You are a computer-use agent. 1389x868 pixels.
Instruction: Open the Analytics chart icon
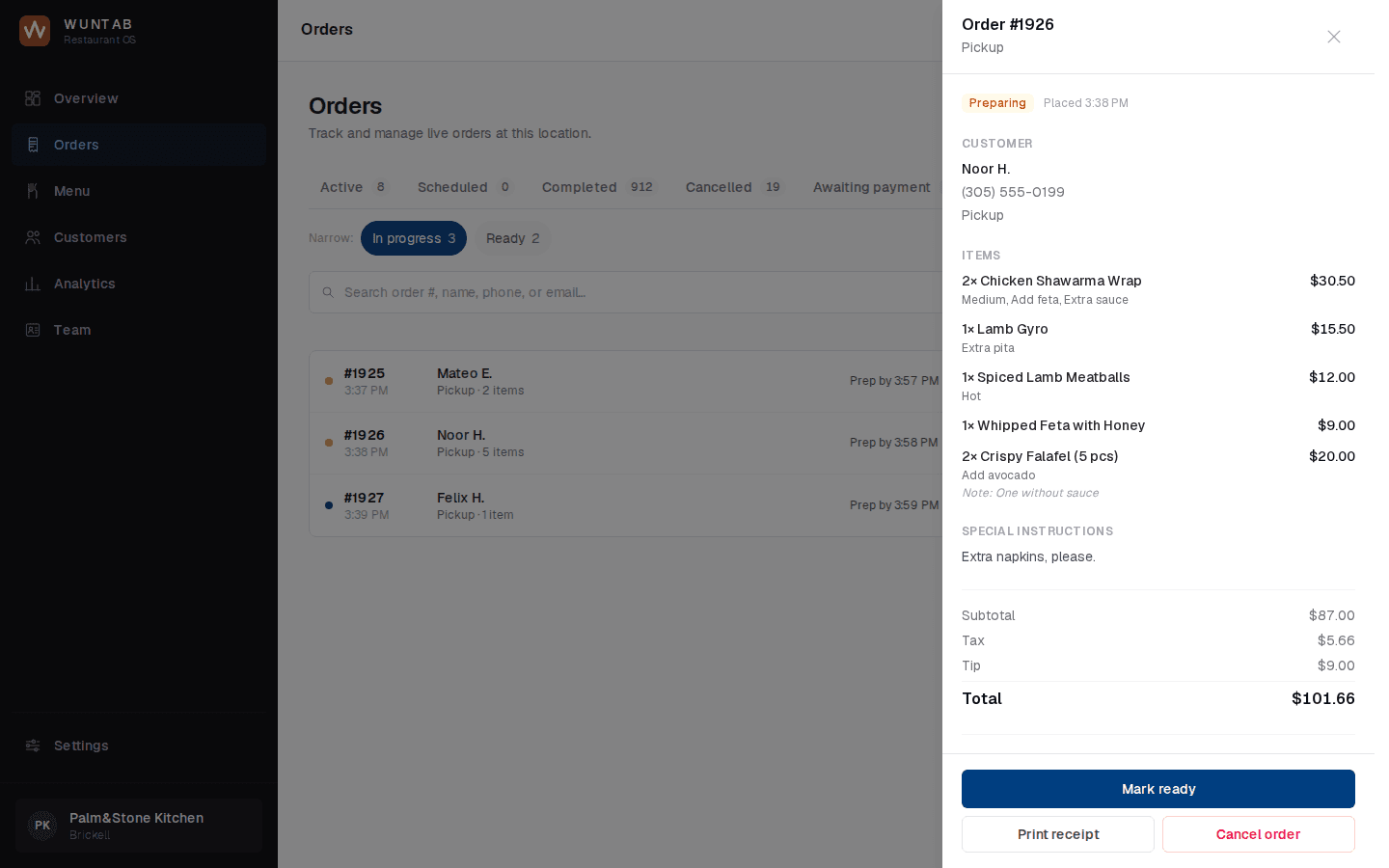click(x=33, y=284)
